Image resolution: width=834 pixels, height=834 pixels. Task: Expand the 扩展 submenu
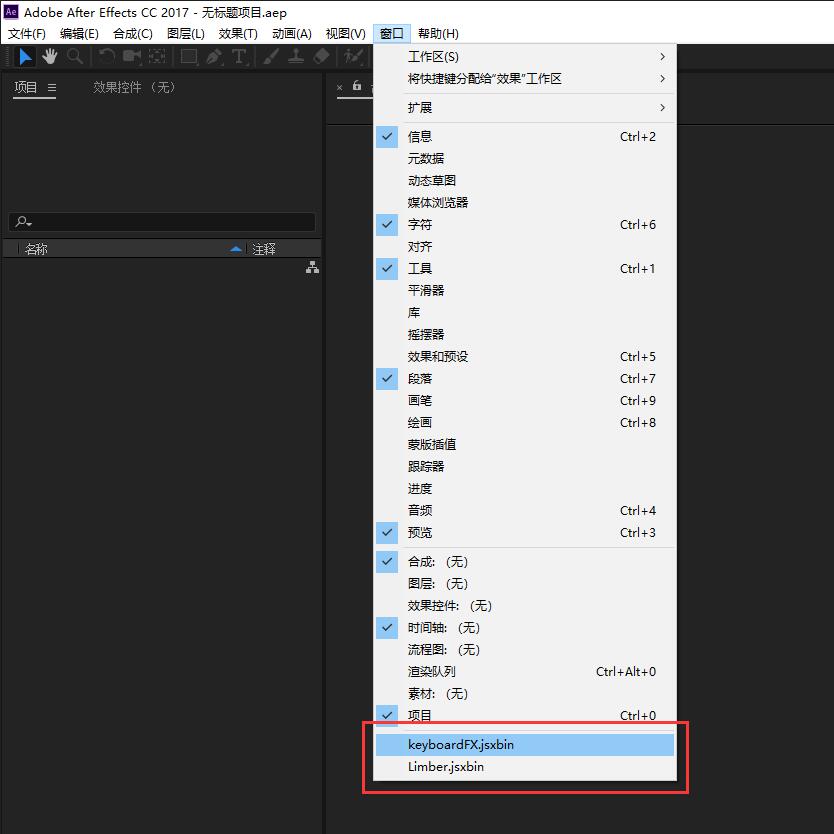pos(525,107)
